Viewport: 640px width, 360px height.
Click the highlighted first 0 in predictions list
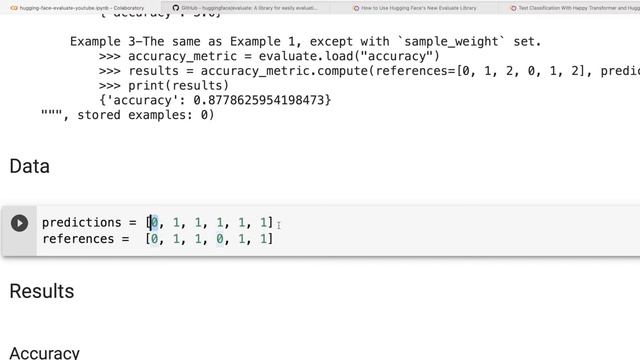coord(154,222)
